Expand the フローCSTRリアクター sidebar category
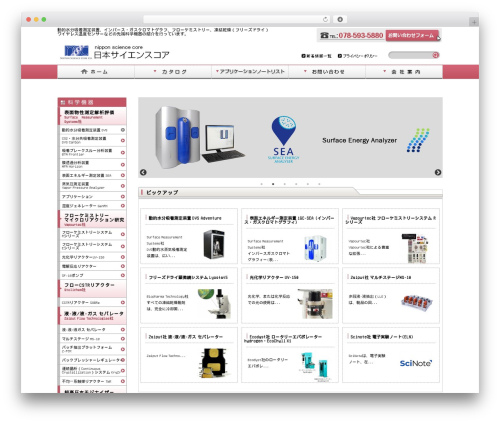 [92, 288]
